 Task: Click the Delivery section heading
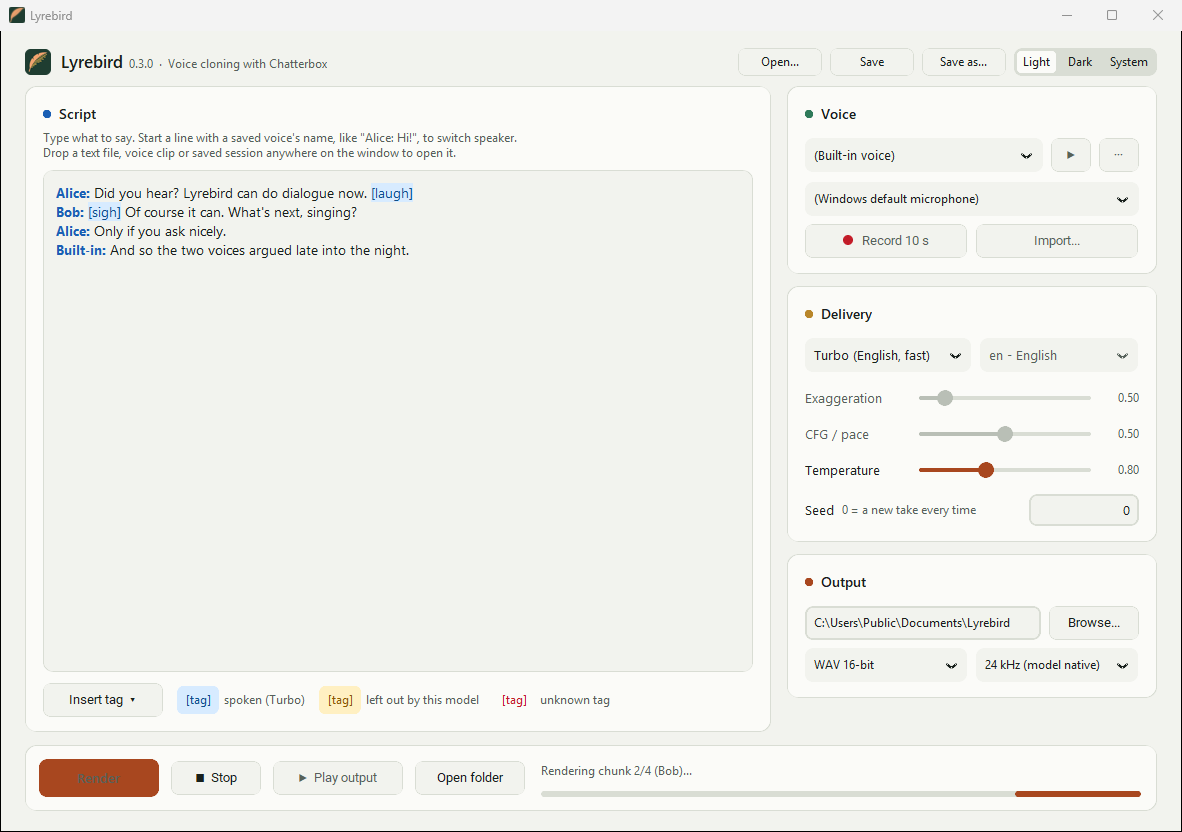[x=846, y=314]
